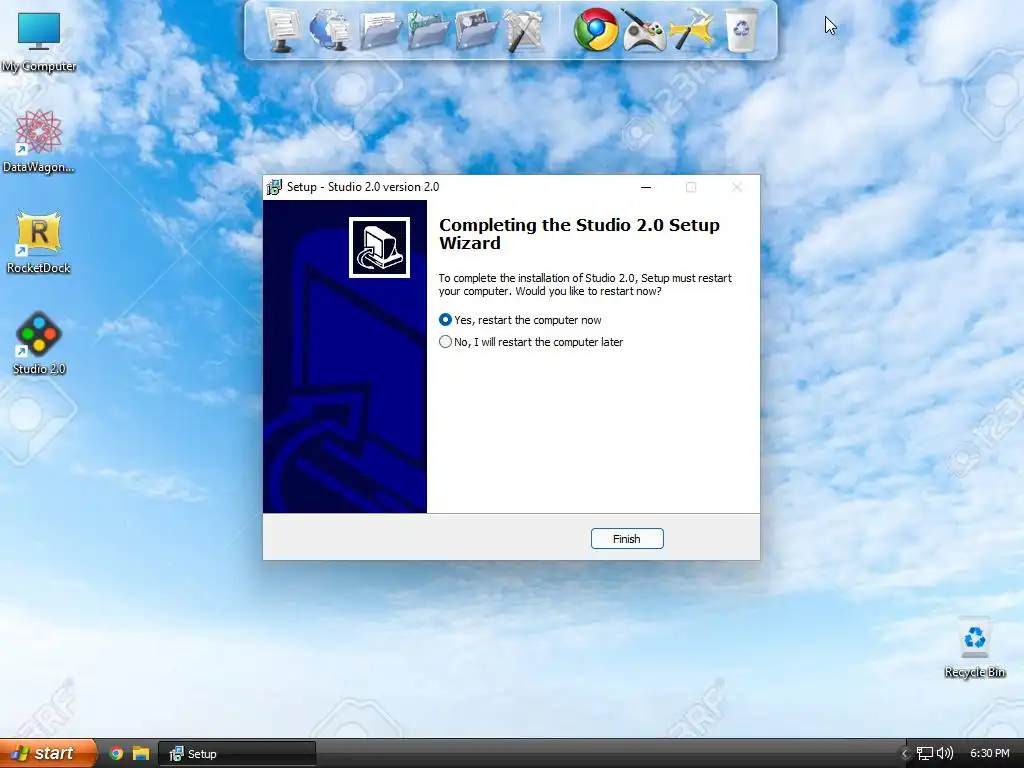The width and height of the screenshot is (1024, 768).
Task: Choose Yes, restart the computer now
Action: 520,320
